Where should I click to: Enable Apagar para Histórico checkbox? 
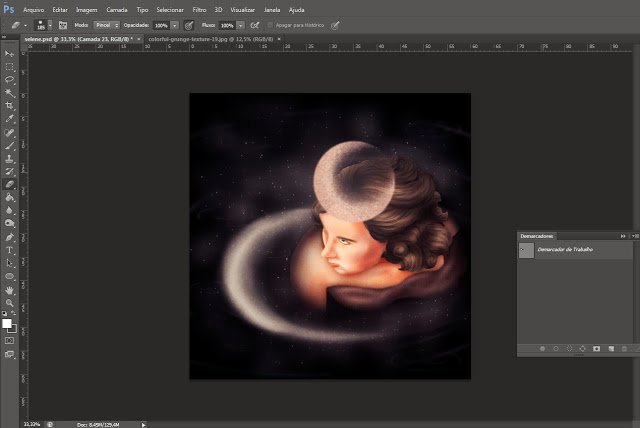pyautogui.click(x=270, y=25)
